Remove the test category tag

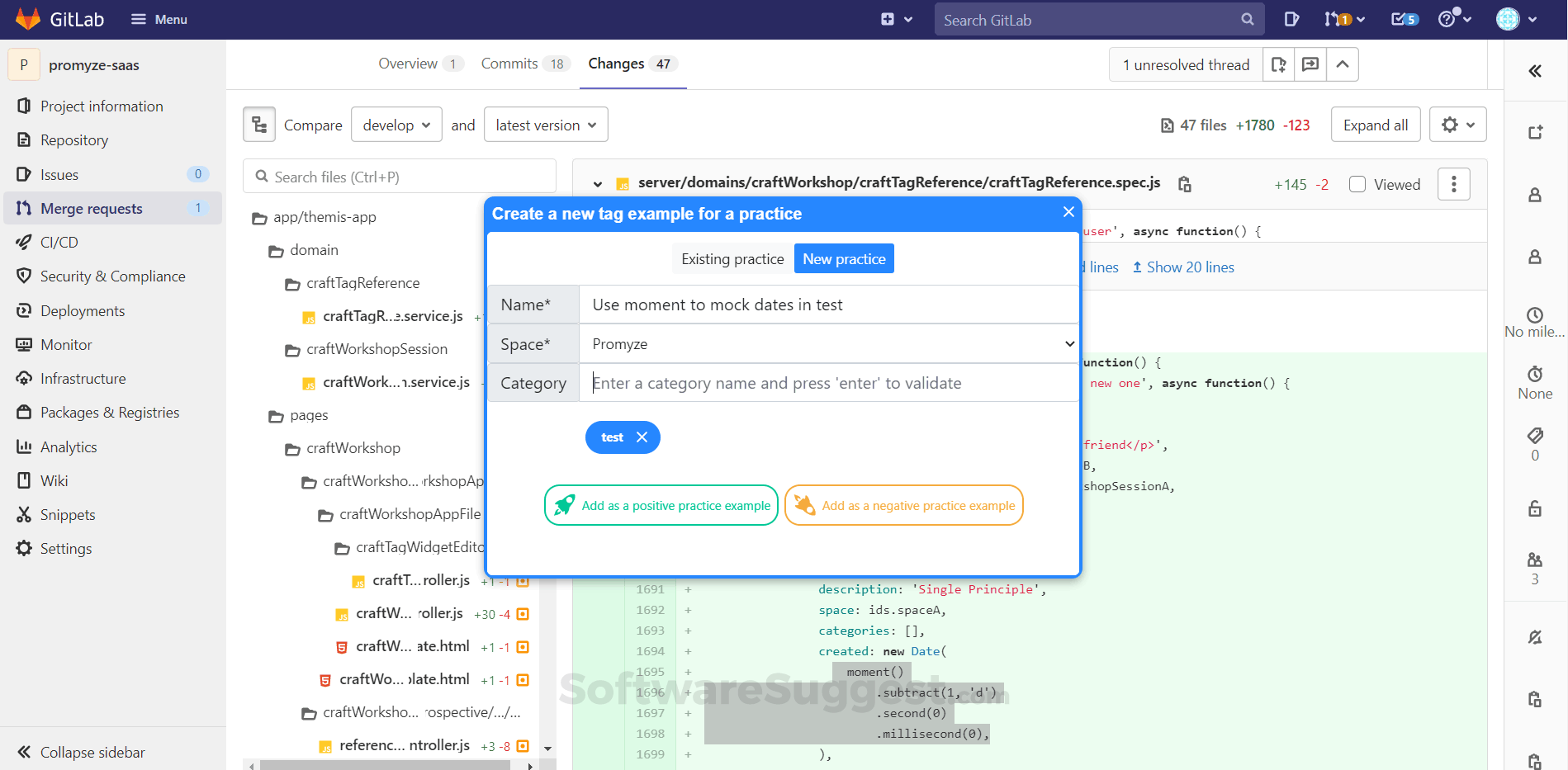click(642, 437)
